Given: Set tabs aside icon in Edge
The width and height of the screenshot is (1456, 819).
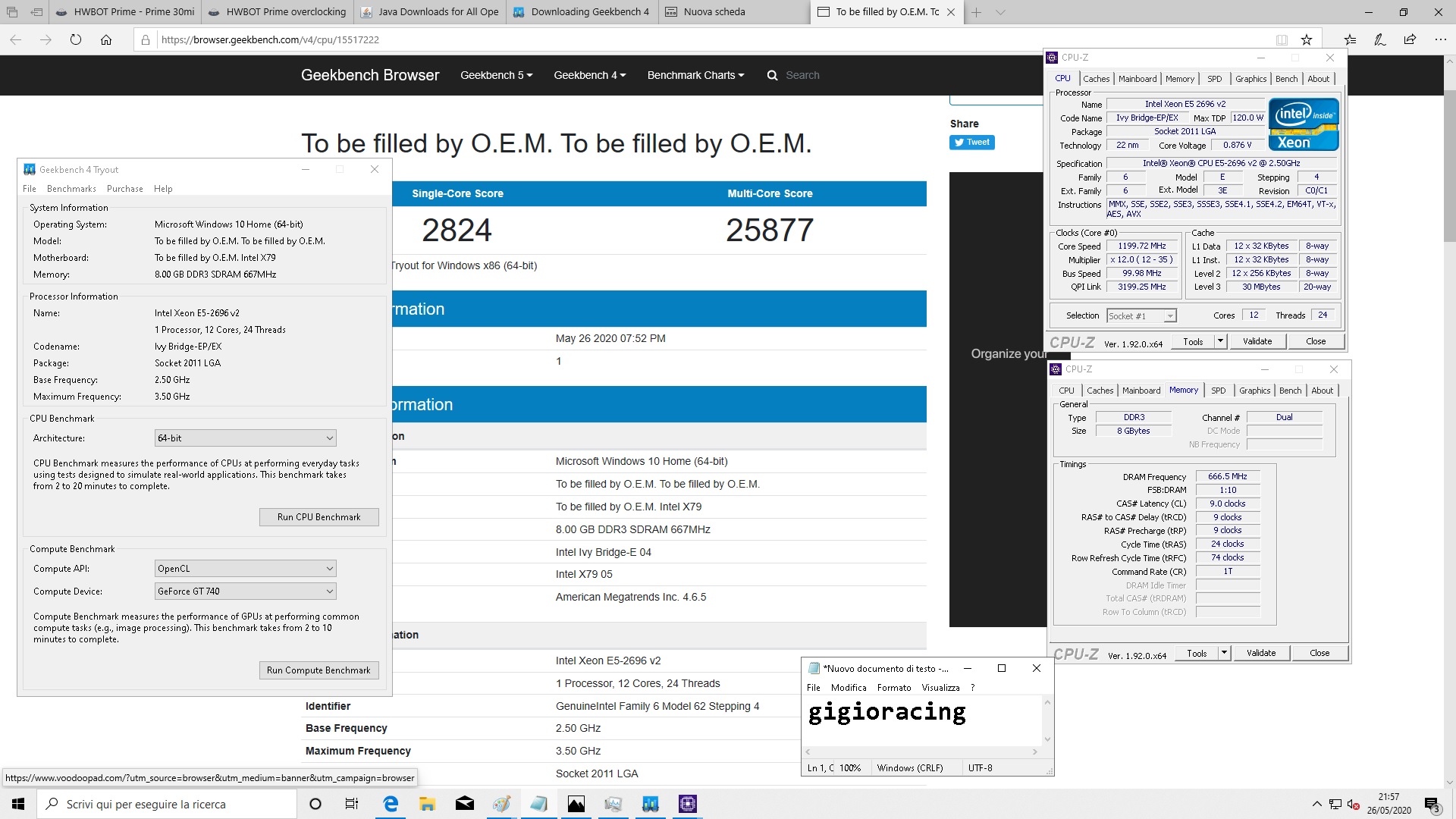Looking at the screenshot, I should (36, 12).
